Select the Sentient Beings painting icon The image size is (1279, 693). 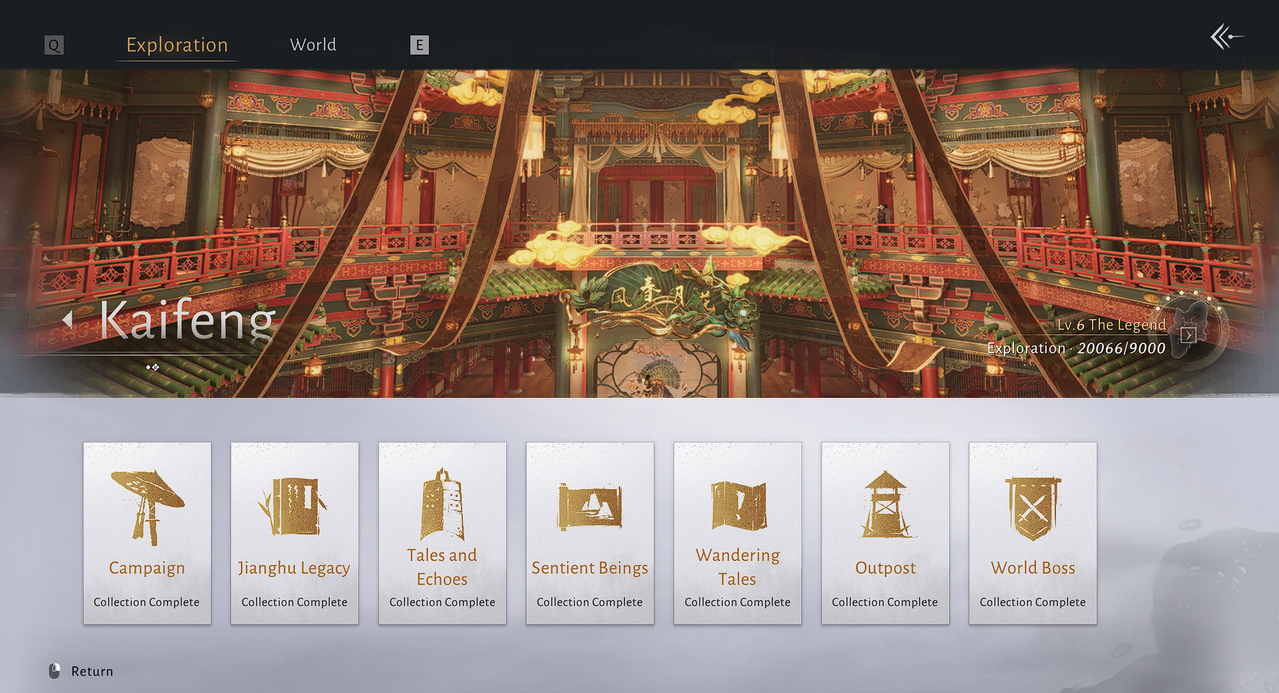click(590, 506)
